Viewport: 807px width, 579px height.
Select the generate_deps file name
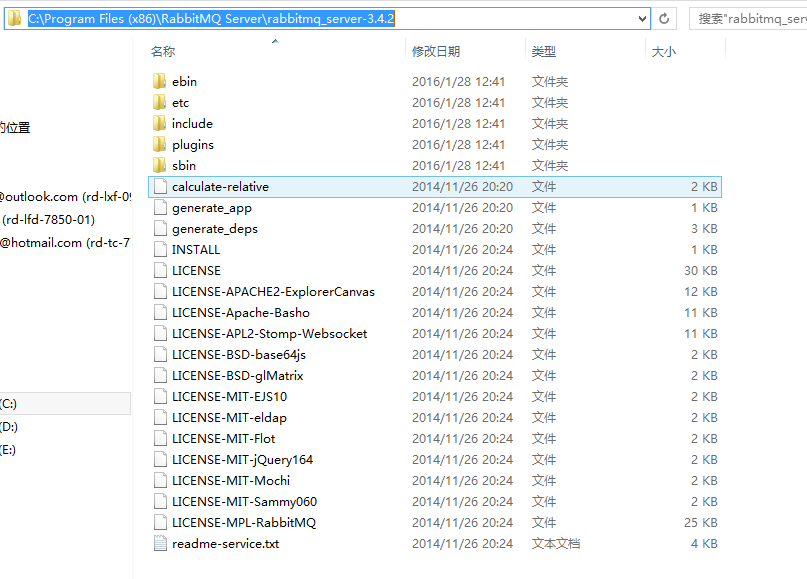point(215,229)
